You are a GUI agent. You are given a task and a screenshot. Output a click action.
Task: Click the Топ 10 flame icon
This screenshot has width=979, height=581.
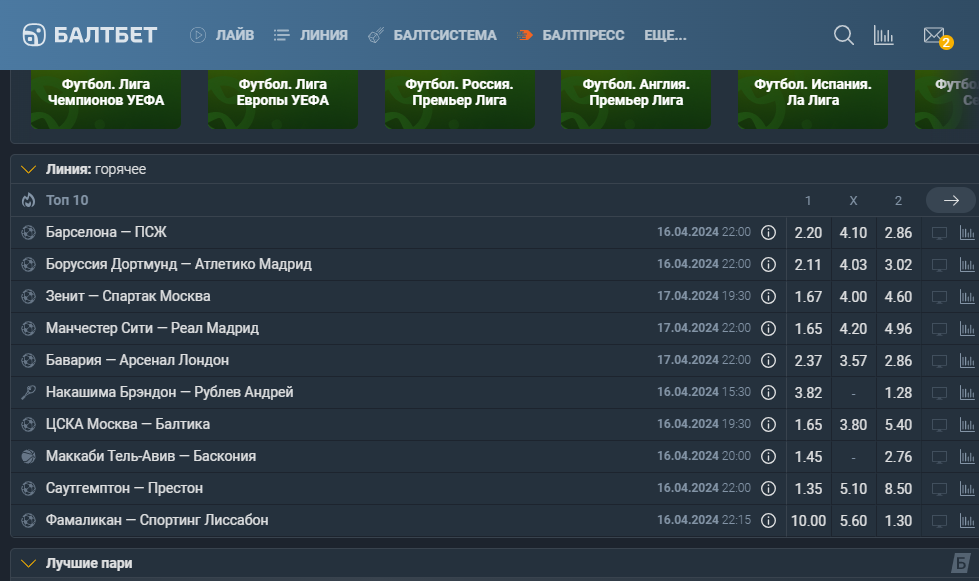click(29, 200)
